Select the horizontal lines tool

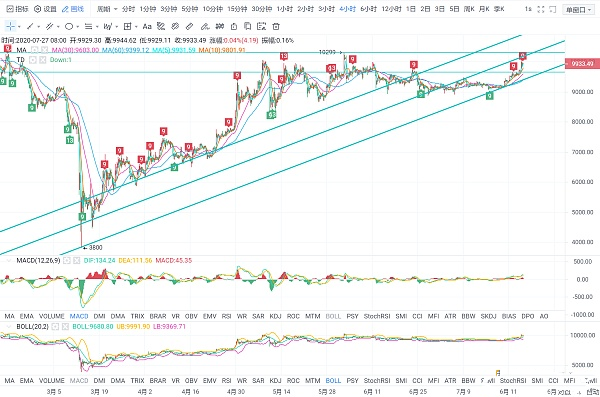click(x=88, y=26)
